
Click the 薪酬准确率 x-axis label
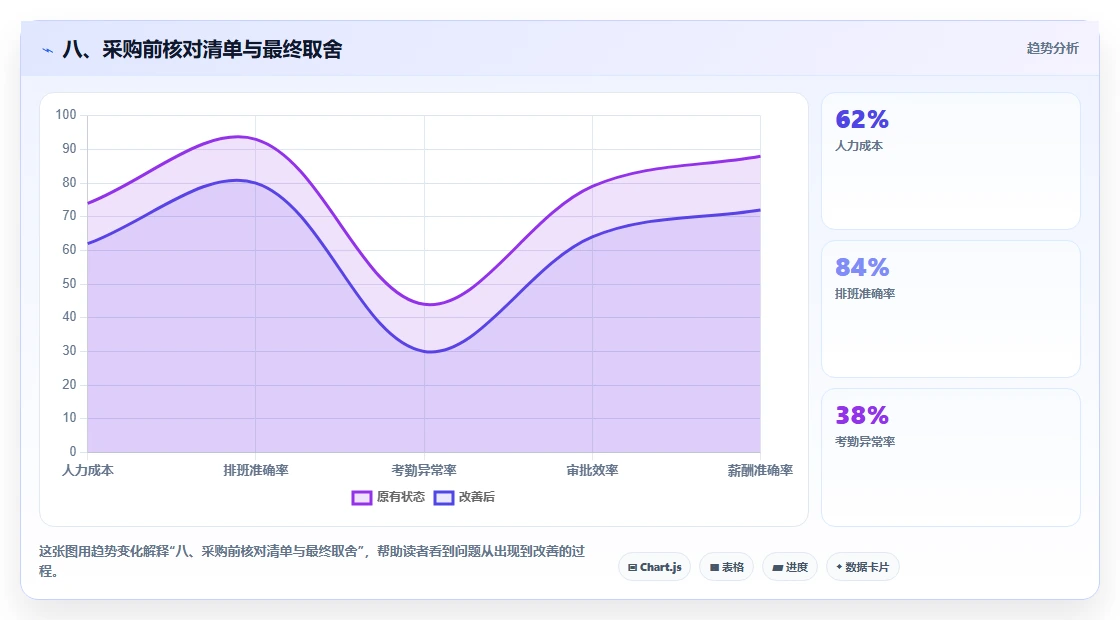(x=760, y=470)
